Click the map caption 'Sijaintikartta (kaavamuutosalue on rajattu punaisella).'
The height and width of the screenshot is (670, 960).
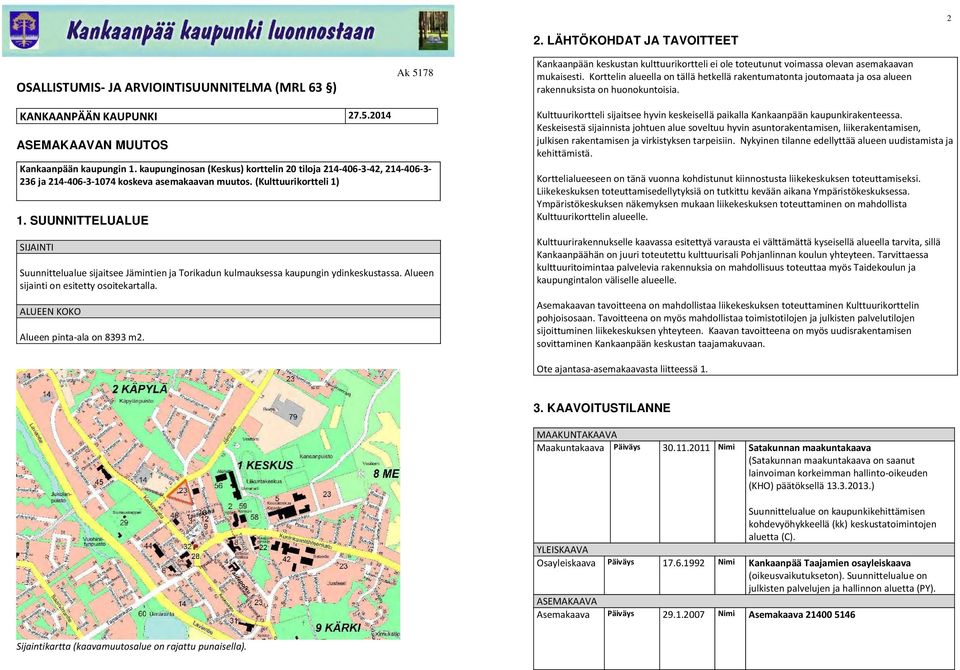pyautogui.click(x=131, y=646)
